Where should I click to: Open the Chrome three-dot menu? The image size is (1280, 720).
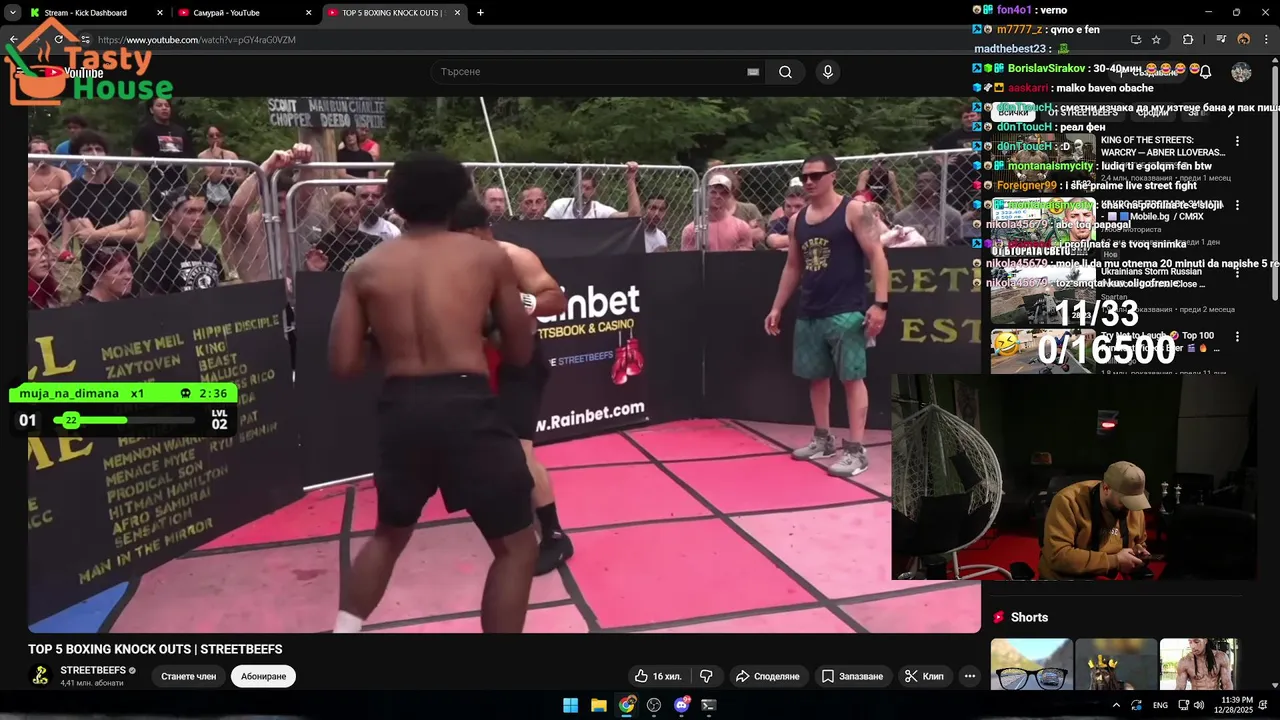[1267, 39]
